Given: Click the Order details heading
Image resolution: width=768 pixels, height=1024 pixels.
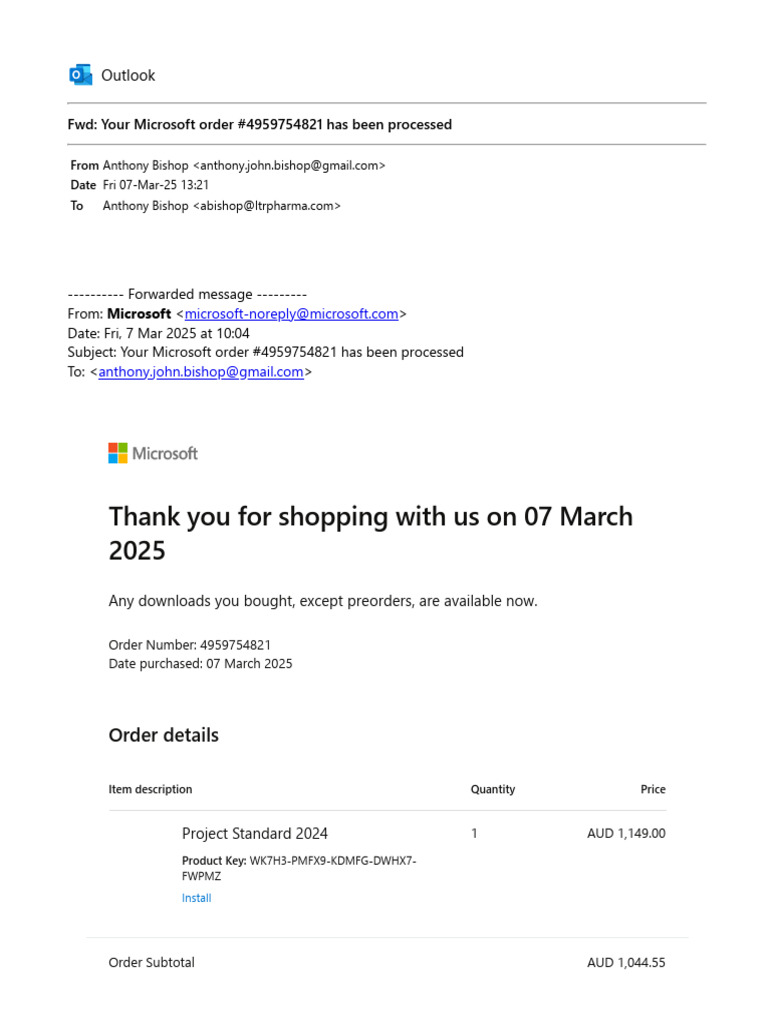Looking at the screenshot, I should tap(164, 736).
